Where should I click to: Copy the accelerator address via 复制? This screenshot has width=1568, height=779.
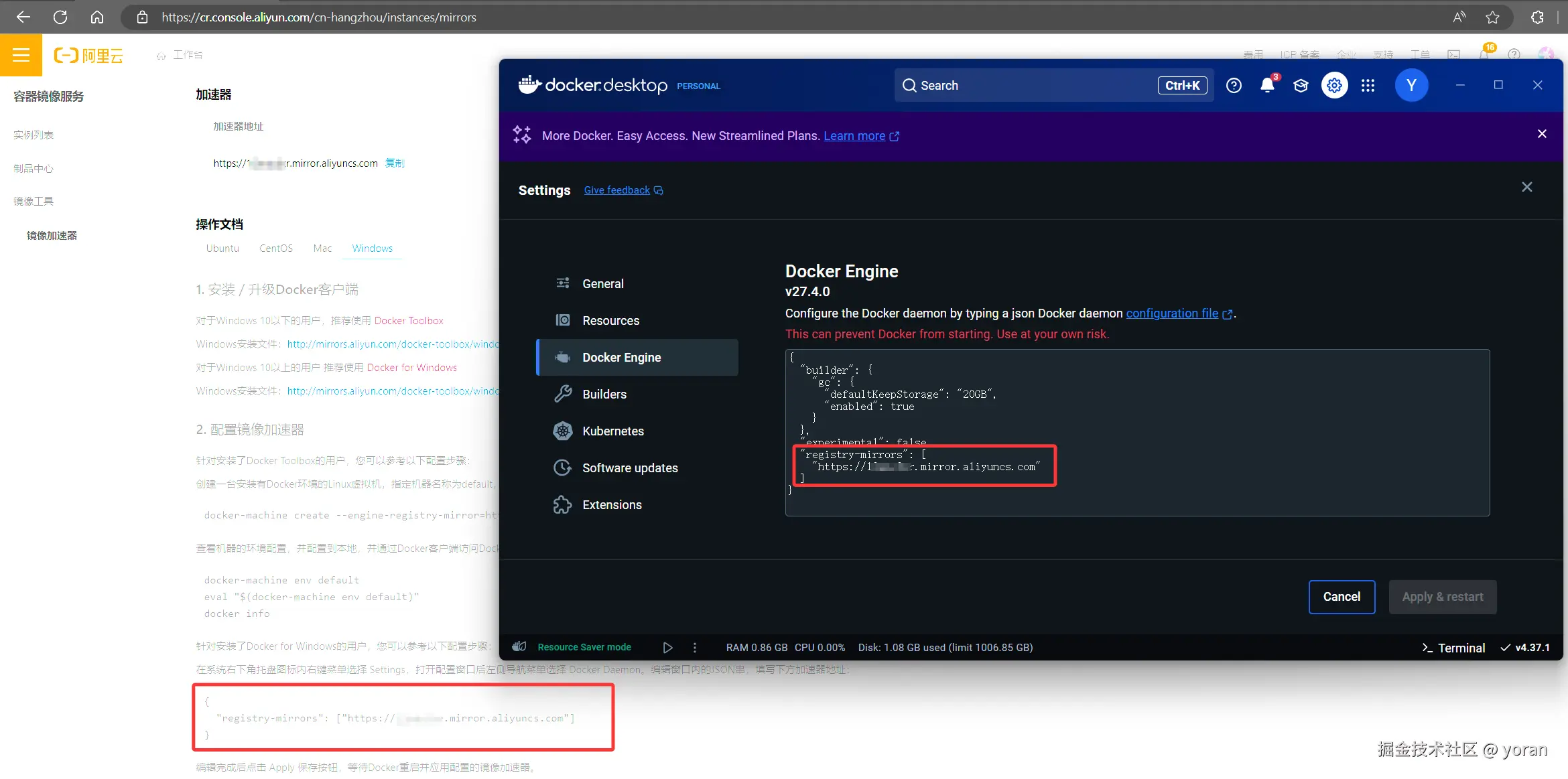[394, 163]
